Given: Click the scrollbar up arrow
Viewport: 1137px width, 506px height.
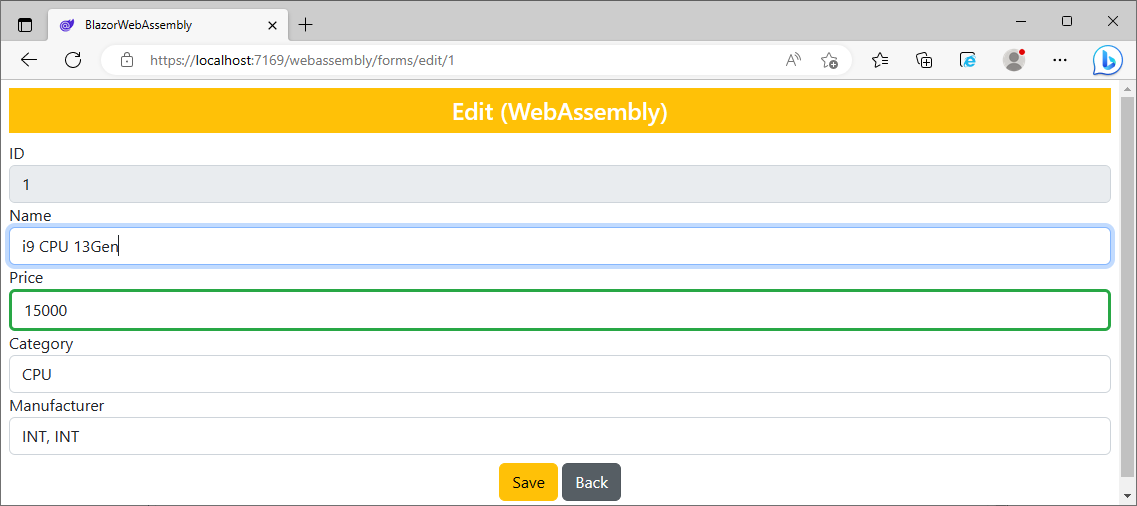Looking at the screenshot, I should click(x=1127, y=88).
